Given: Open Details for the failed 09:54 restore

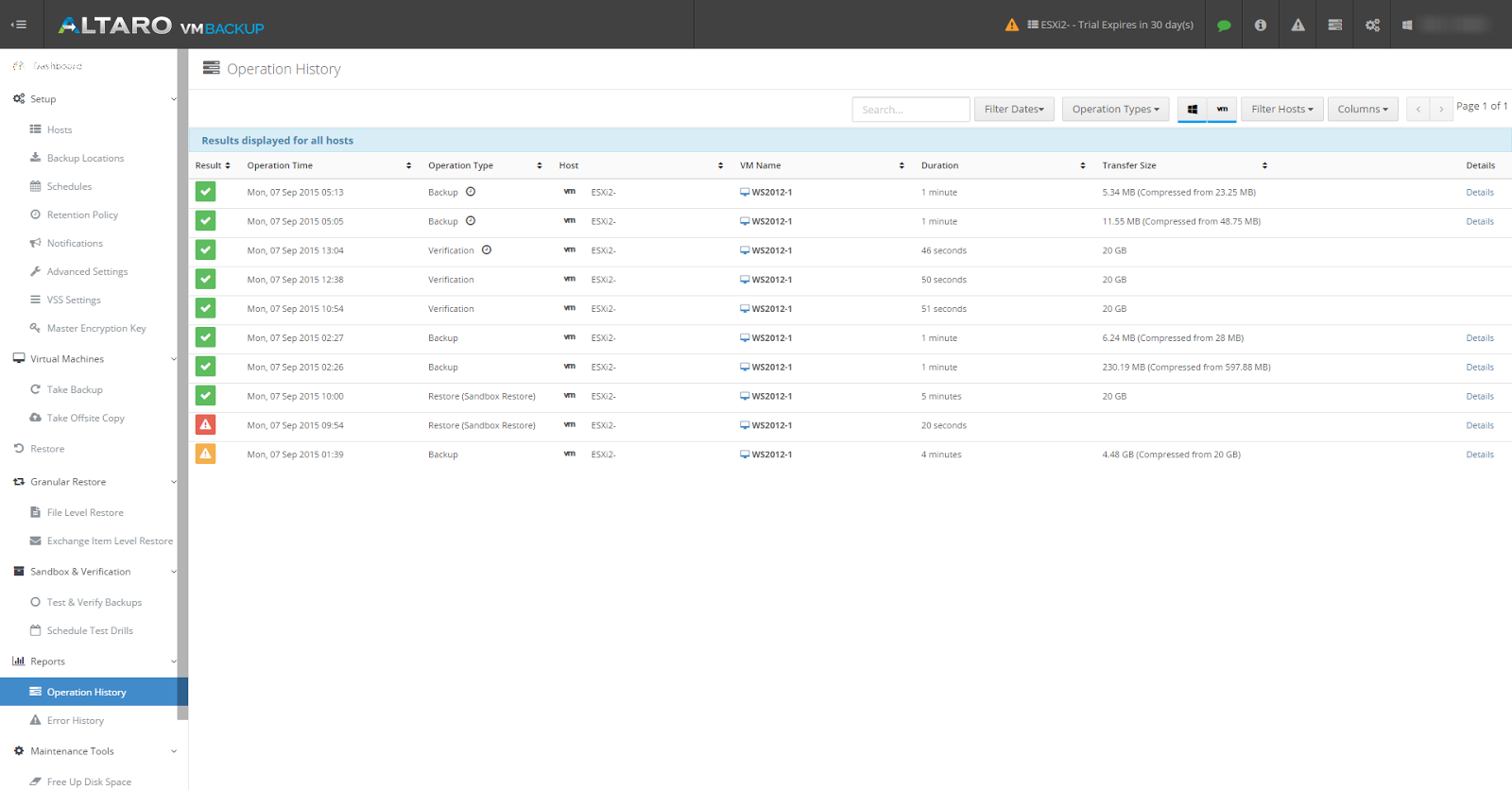Looking at the screenshot, I should click(x=1480, y=426).
